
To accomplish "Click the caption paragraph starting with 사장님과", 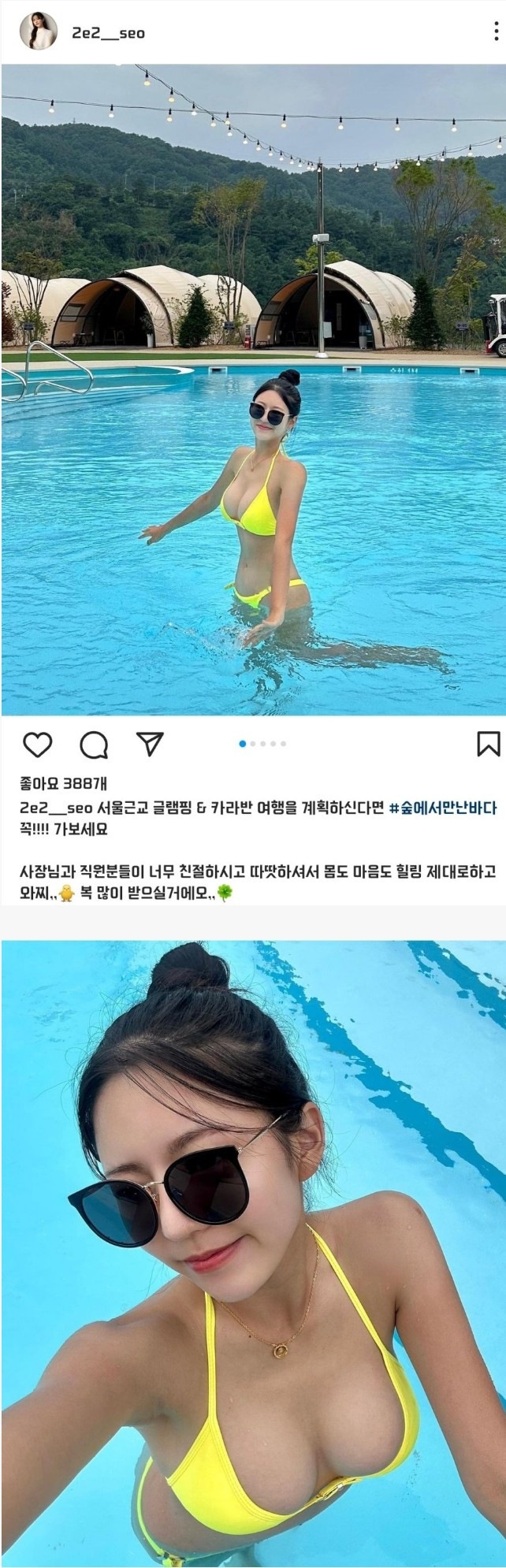I will 258,882.
